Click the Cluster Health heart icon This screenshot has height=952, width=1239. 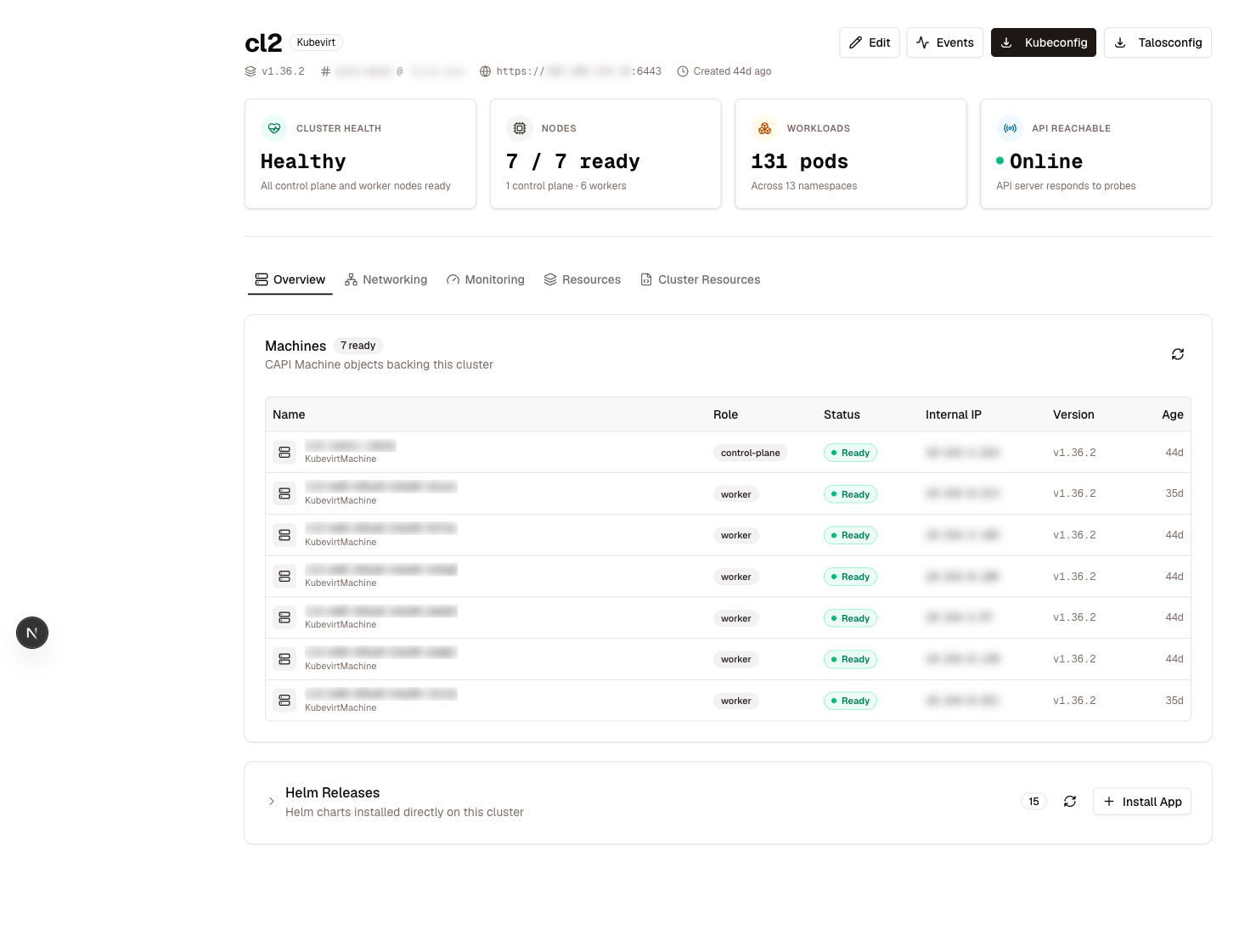pos(274,128)
